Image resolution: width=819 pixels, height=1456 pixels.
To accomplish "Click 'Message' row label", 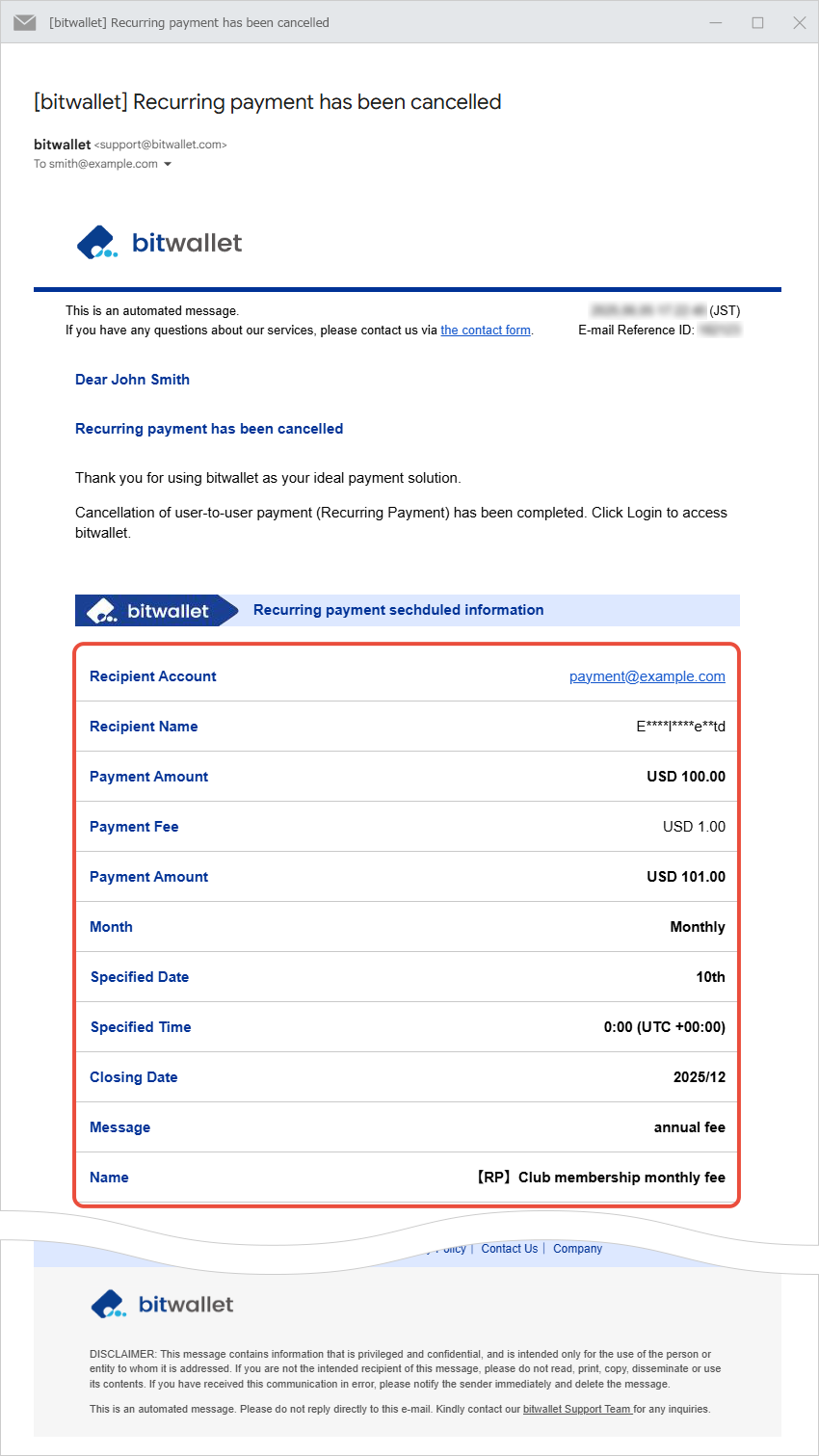I will coord(119,1127).
